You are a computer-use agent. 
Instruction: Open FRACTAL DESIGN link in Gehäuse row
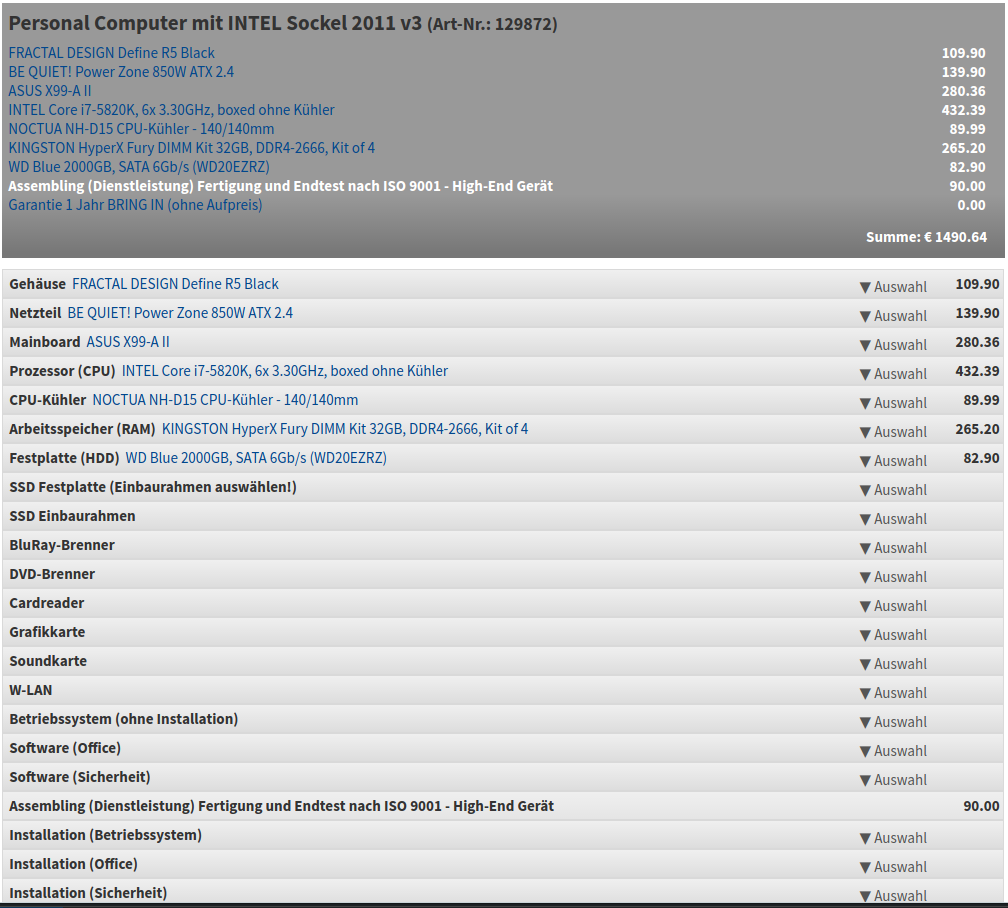[175, 284]
